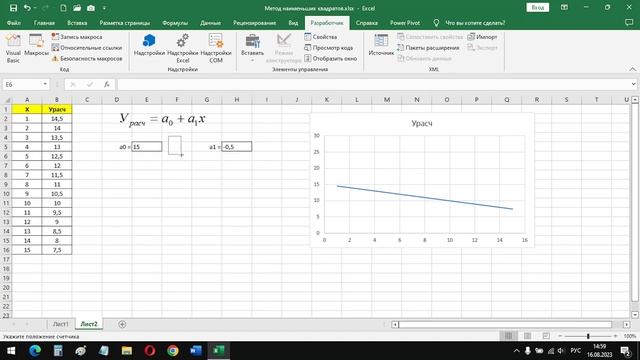This screenshot has height=360, width=640.
Task: Open the Name Box dropdown arrow
Action: (x=45, y=84)
